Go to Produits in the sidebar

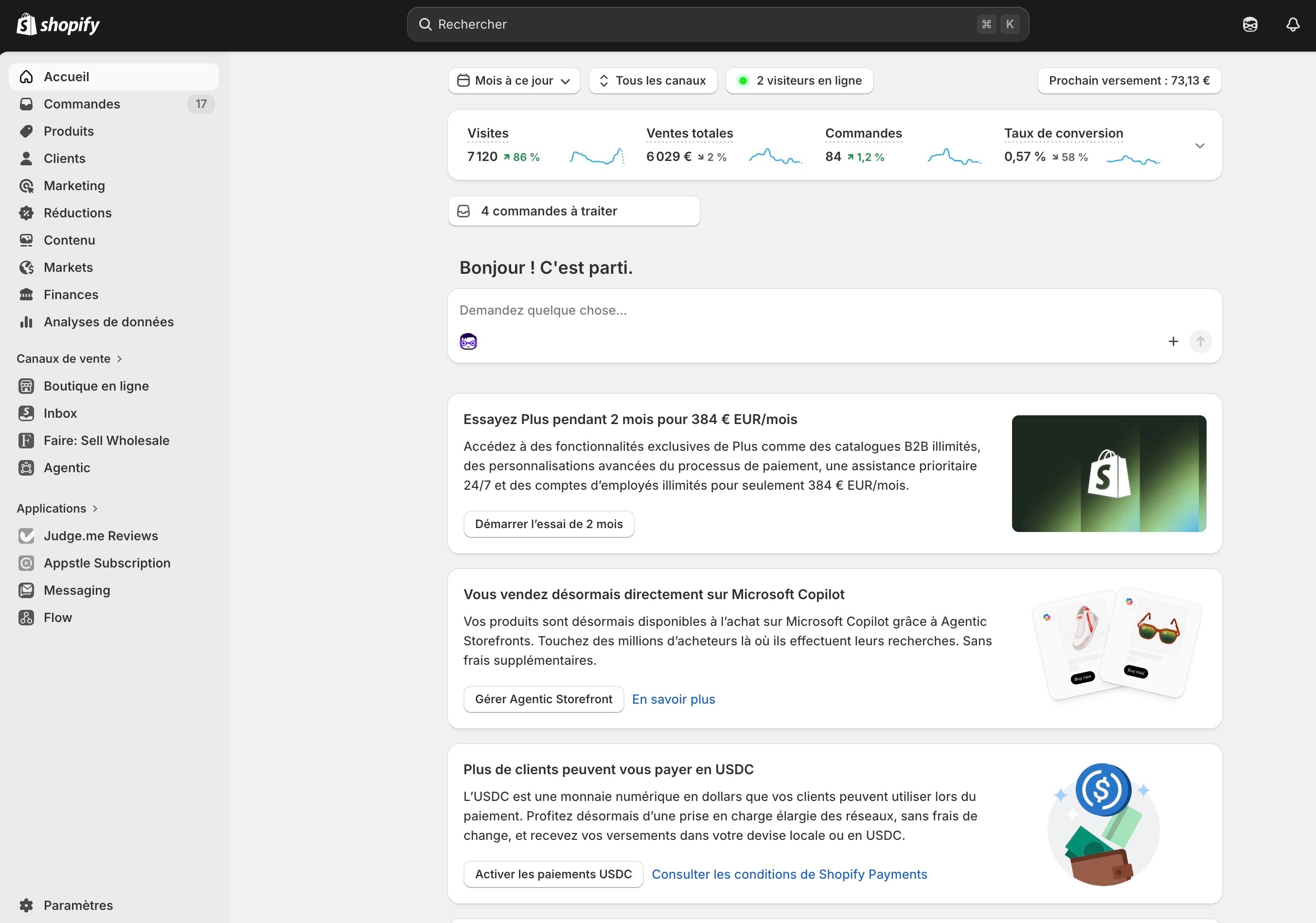click(113, 131)
